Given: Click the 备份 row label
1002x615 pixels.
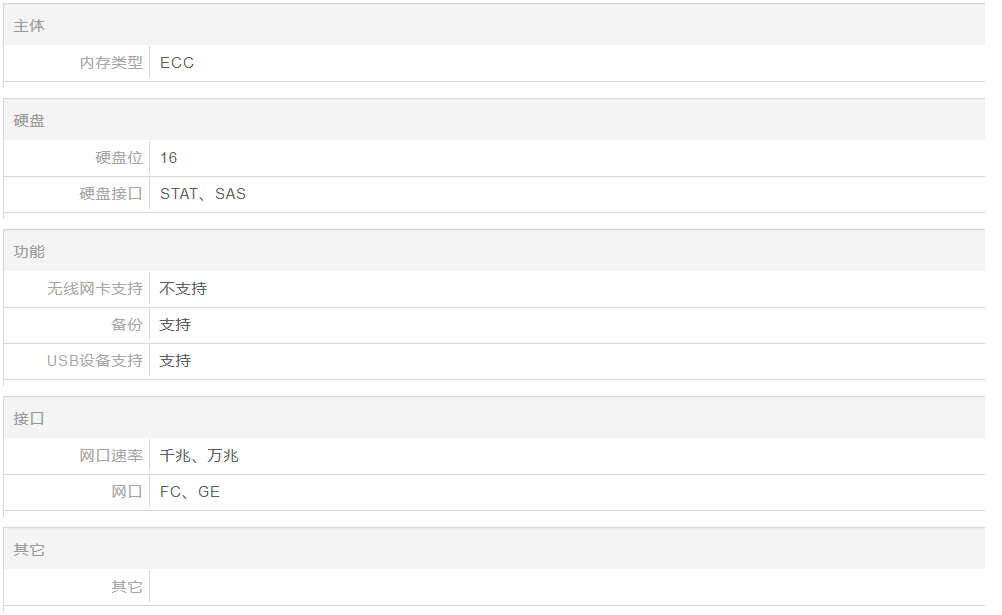Looking at the screenshot, I should [127, 325].
